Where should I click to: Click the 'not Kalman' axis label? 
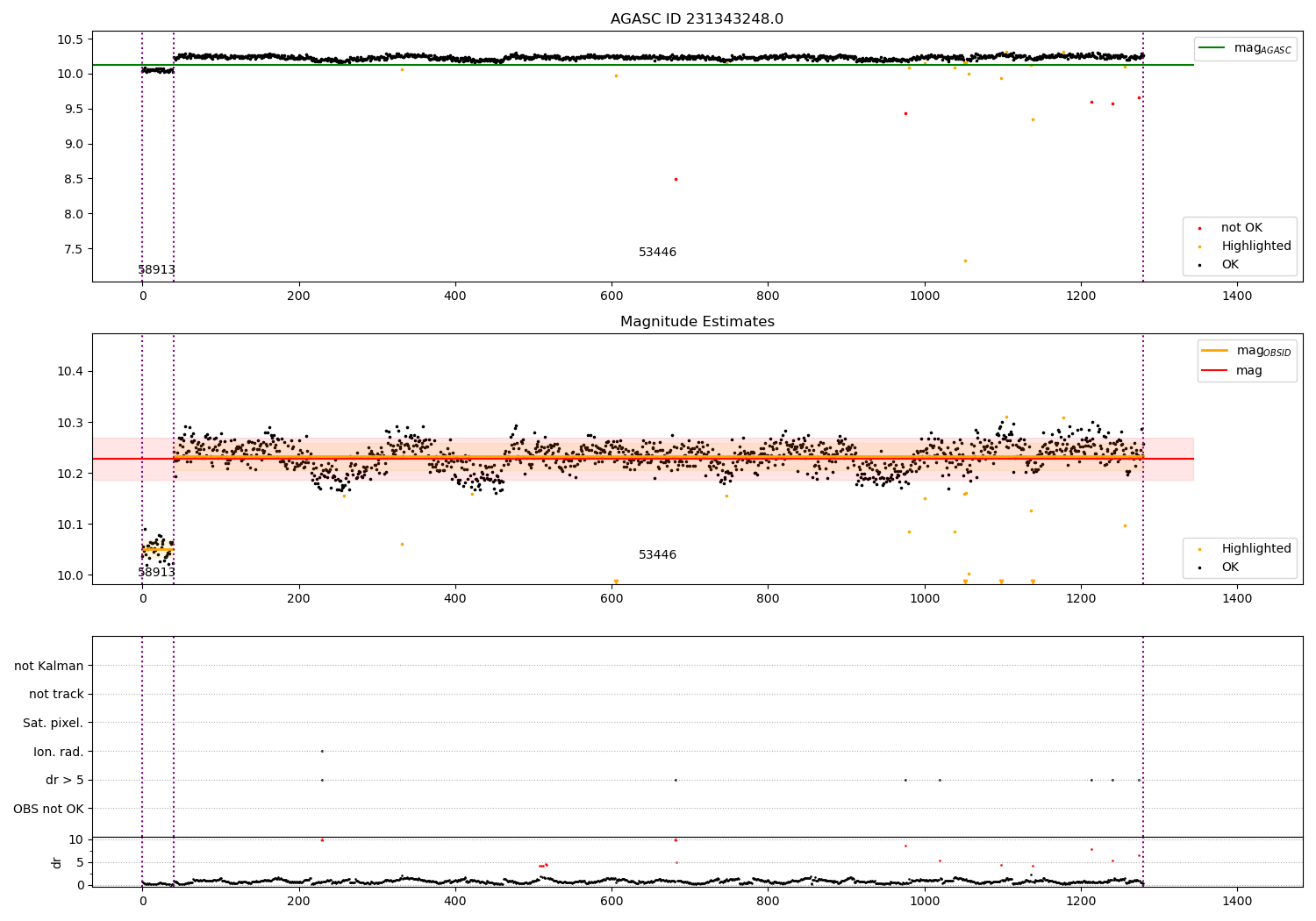tap(49, 666)
